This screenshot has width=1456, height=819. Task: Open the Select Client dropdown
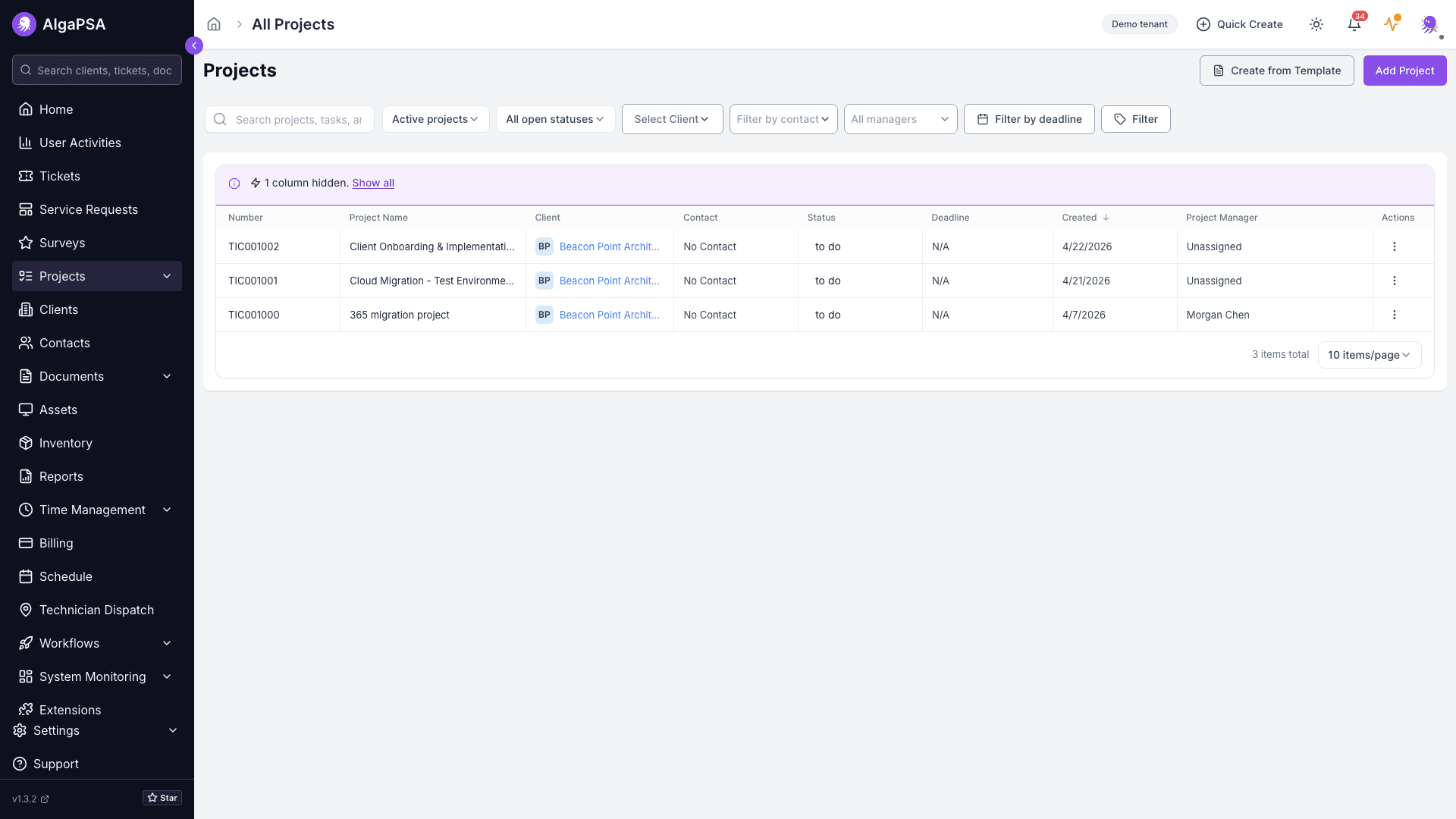(672, 119)
